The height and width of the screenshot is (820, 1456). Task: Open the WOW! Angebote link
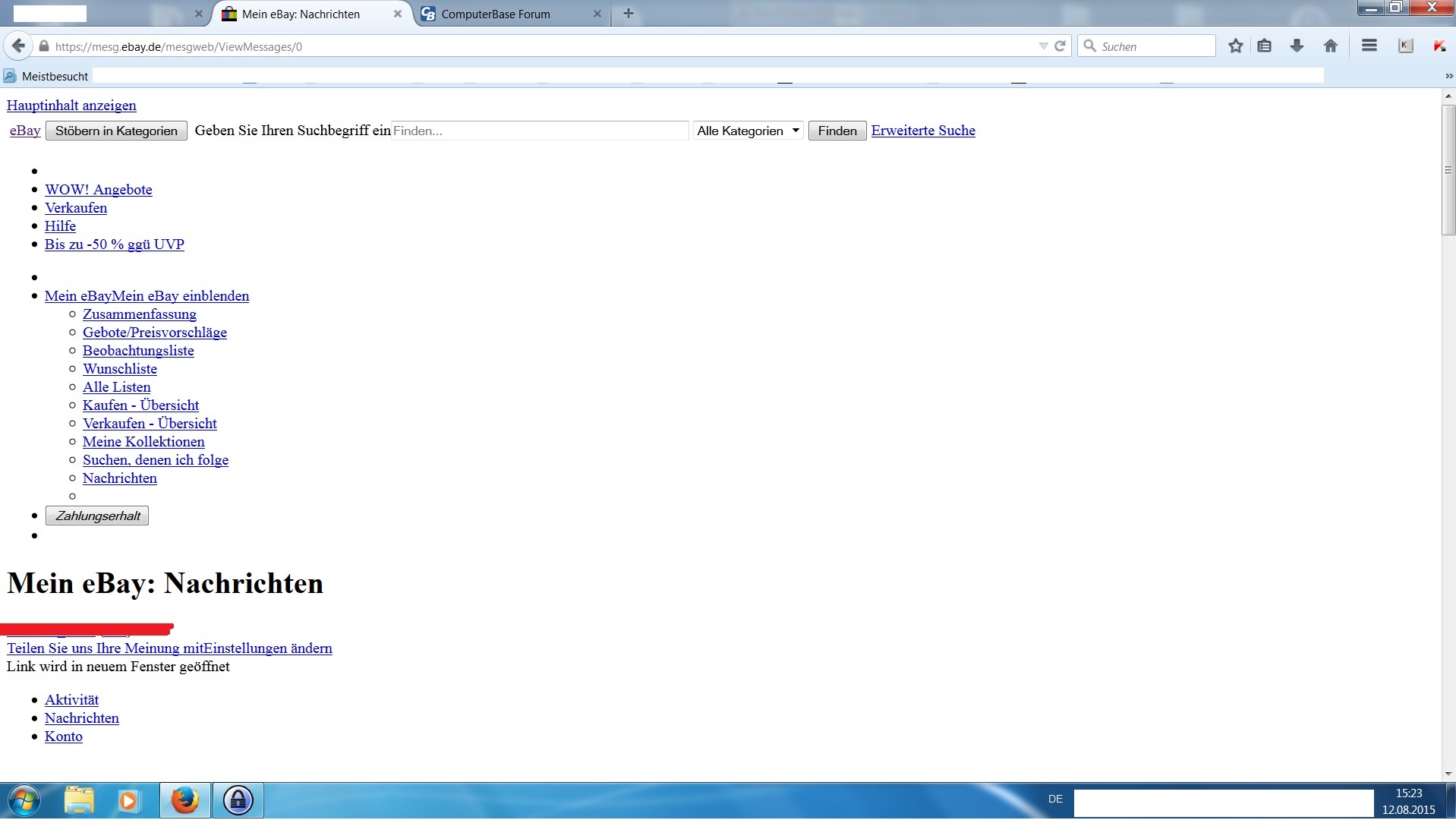pyautogui.click(x=99, y=190)
